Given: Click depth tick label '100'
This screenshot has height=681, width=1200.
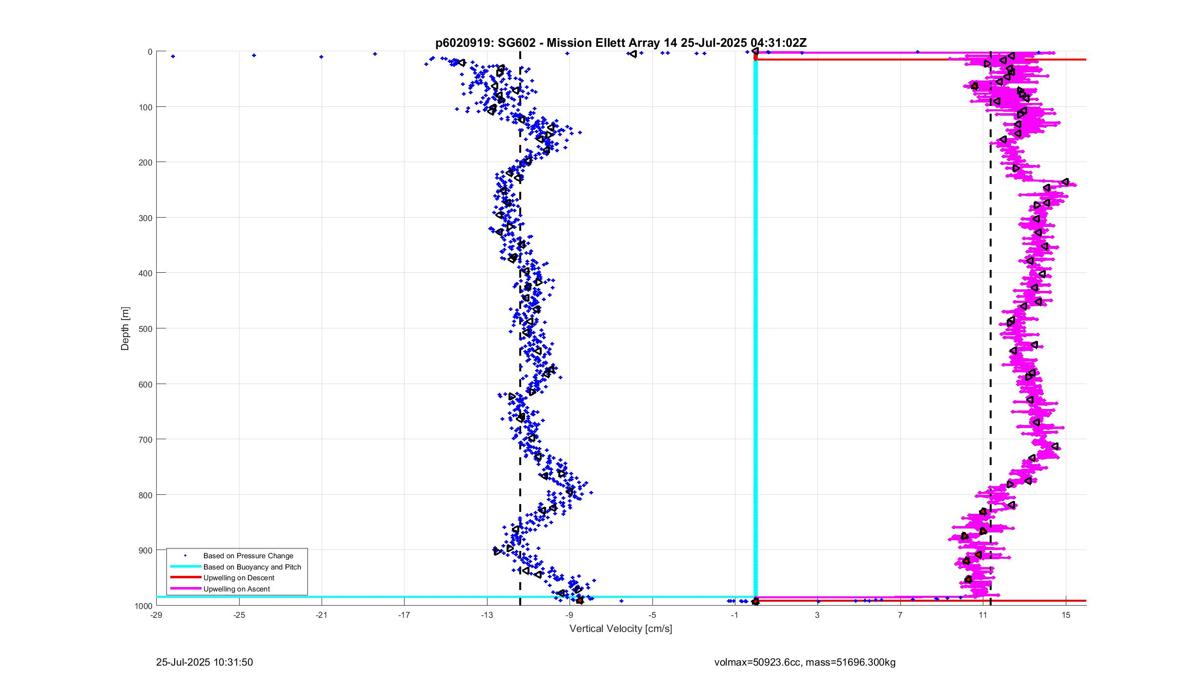Looking at the screenshot, I should click(x=145, y=107).
